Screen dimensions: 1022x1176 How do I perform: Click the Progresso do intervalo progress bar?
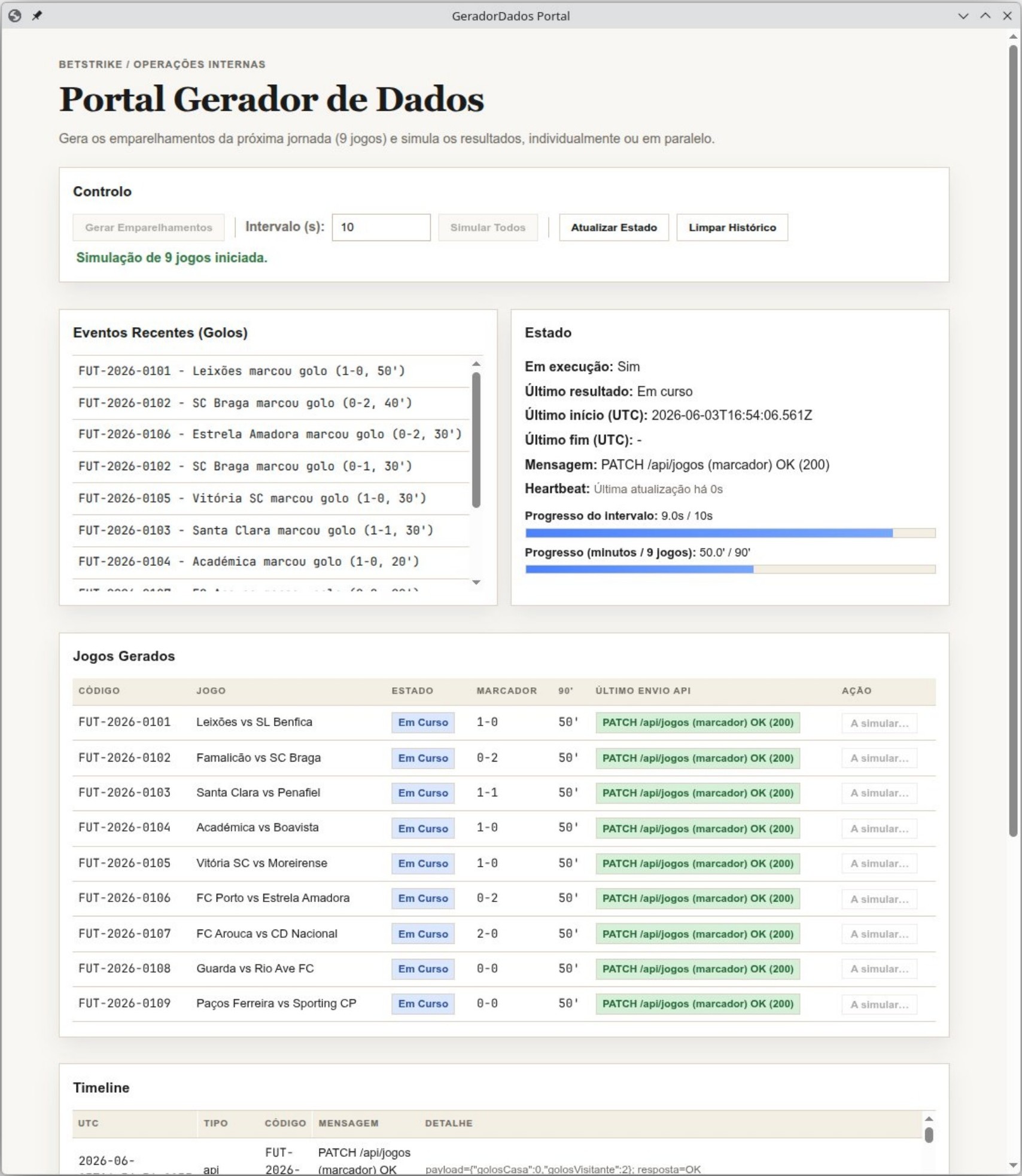point(730,533)
